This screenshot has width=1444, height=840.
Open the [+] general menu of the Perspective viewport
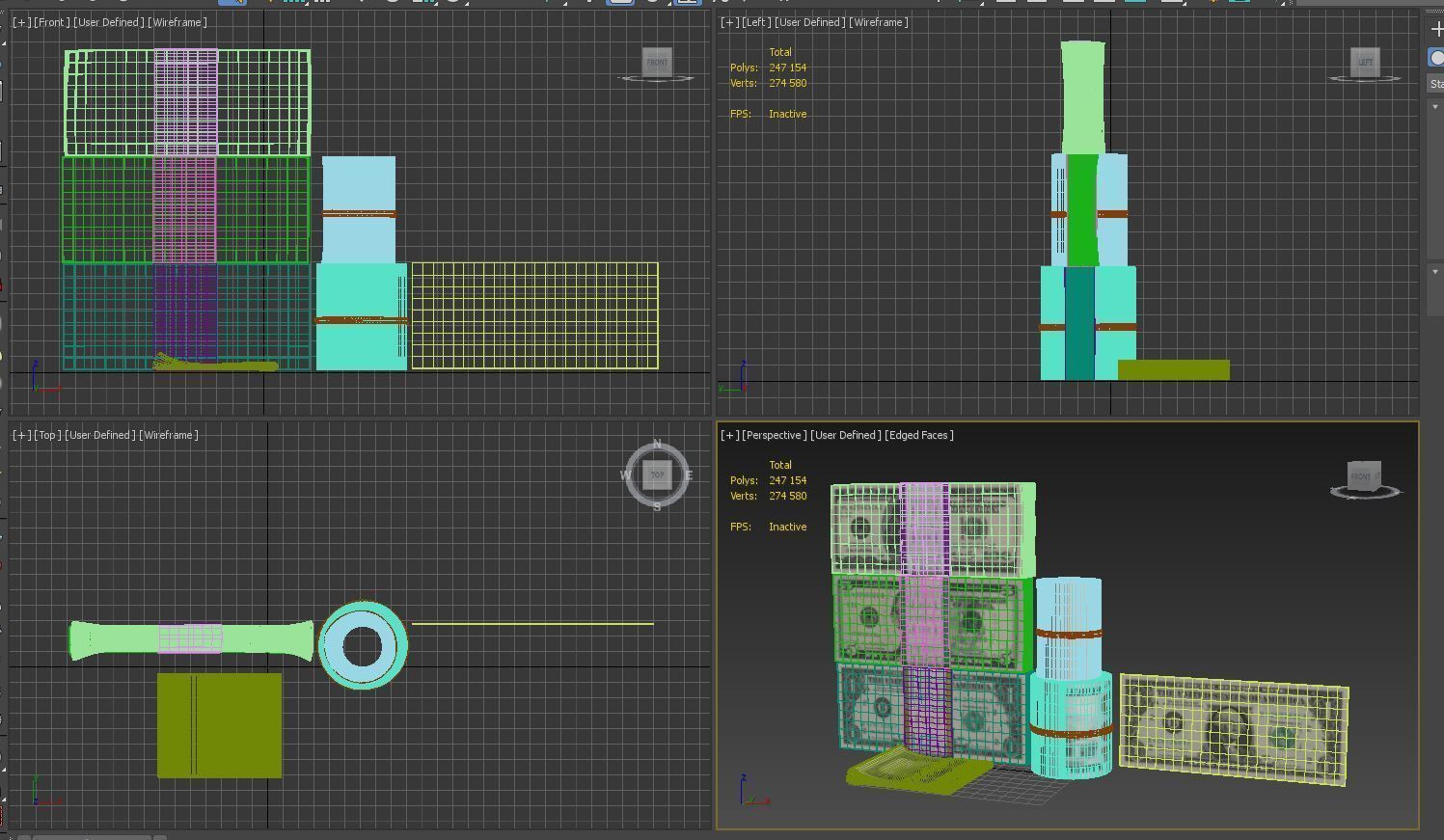click(x=729, y=435)
